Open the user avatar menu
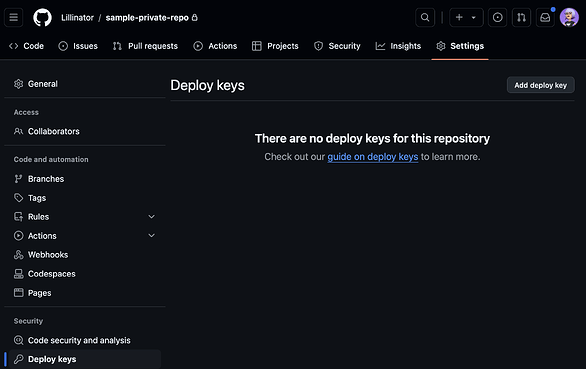Image resolution: width=586 pixels, height=369 pixels. tap(569, 18)
